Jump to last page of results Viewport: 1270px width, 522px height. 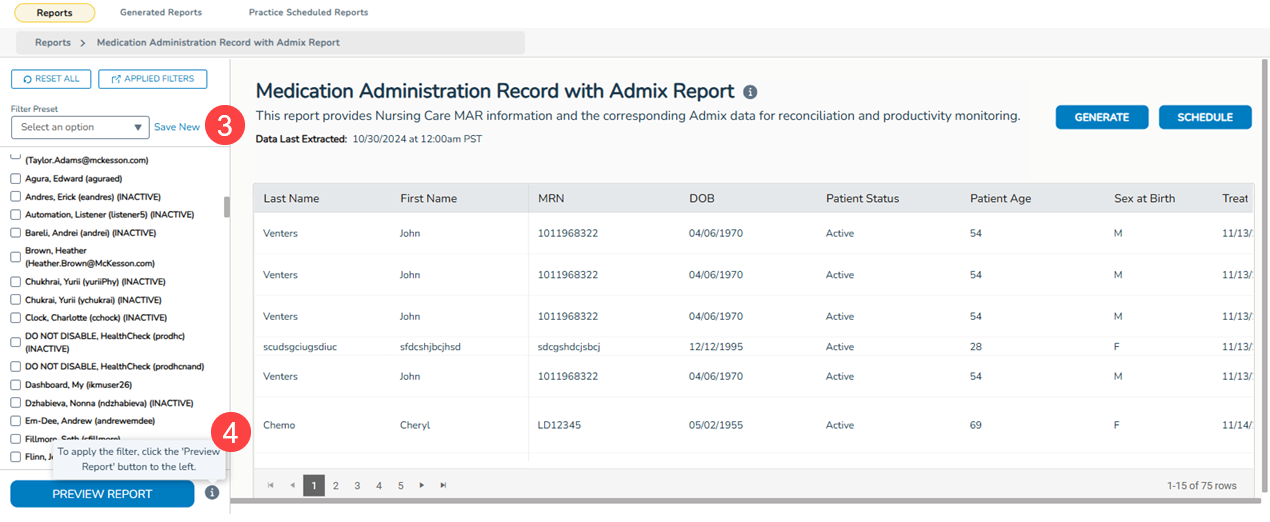tap(443, 485)
